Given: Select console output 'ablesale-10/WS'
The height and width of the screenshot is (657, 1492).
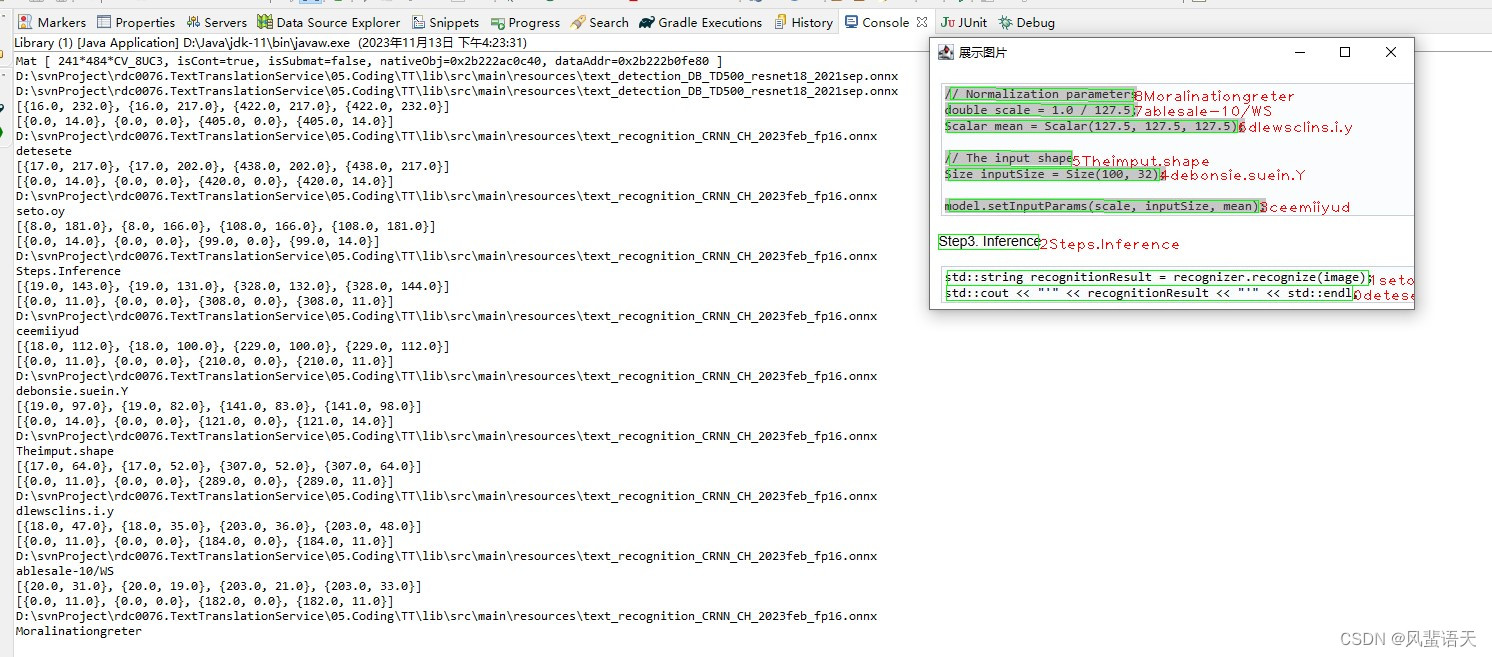Looking at the screenshot, I should 65,571.
